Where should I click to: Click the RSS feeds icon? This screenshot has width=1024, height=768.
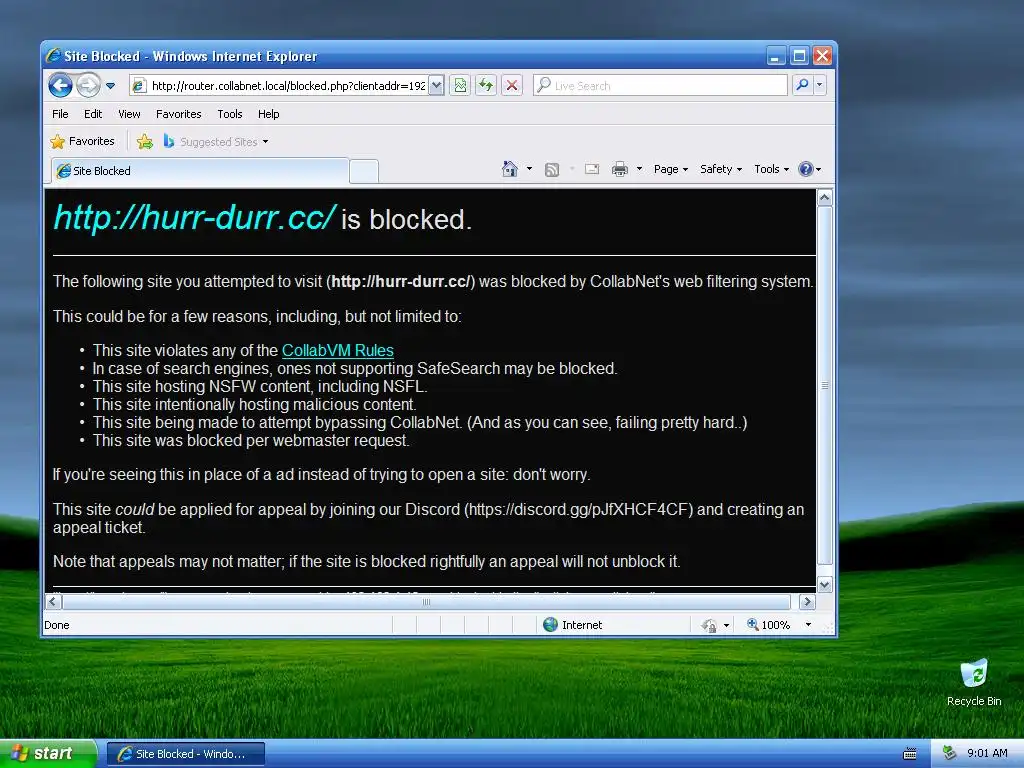pyautogui.click(x=552, y=170)
